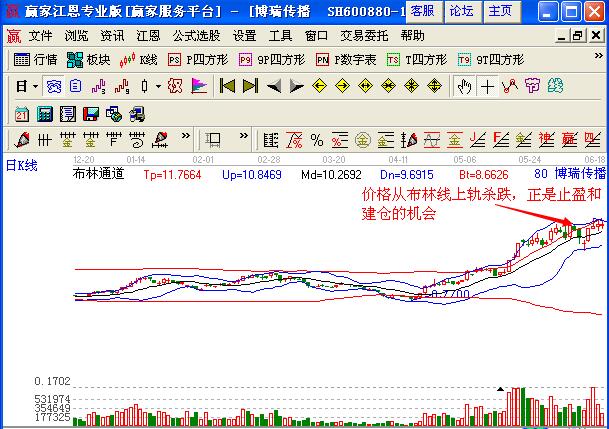The width and height of the screenshot is (609, 429).
Task: Open the 行情 market quotes view
Action: (36, 60)
